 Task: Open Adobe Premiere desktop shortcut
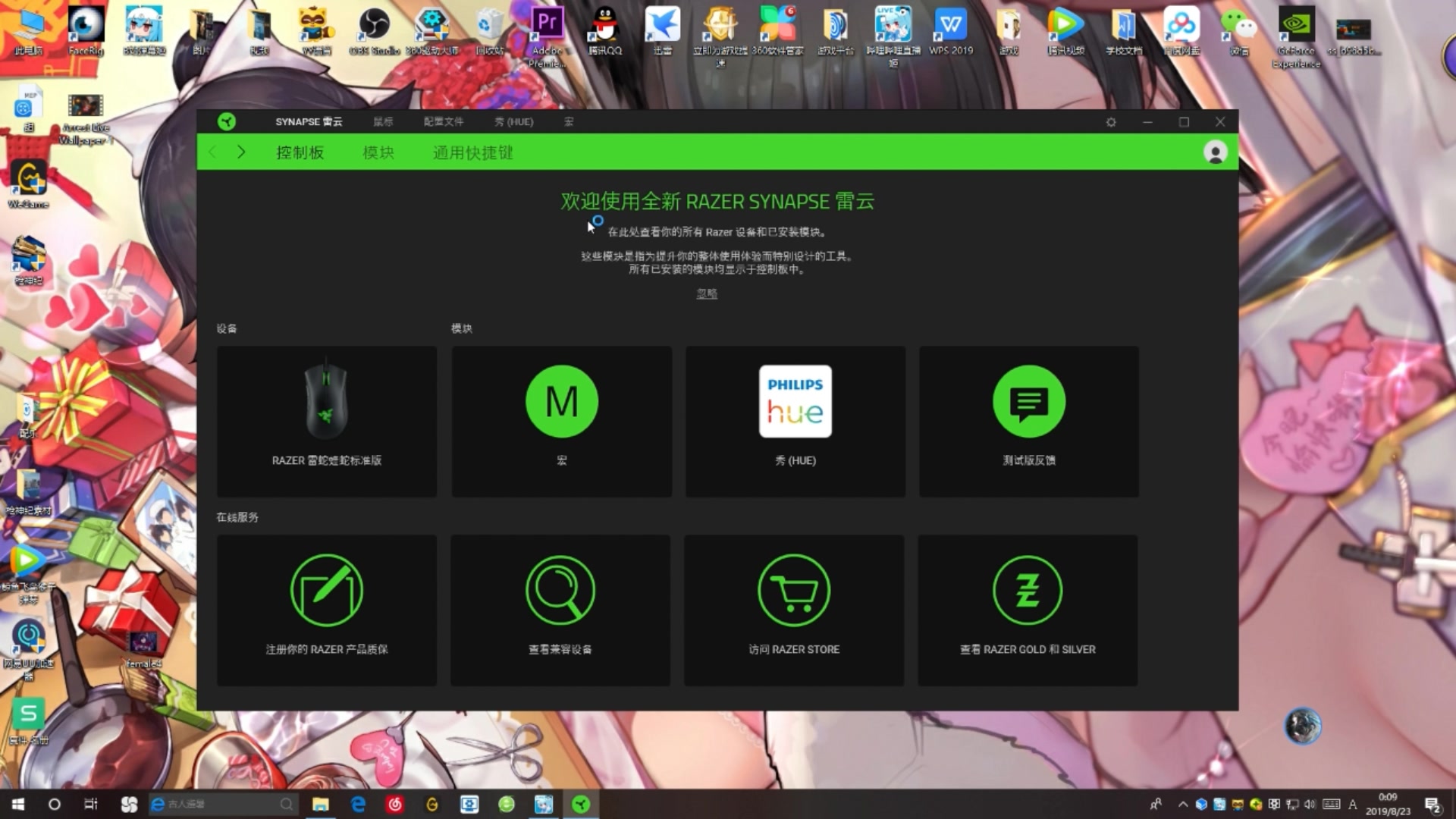click(548, 36)
